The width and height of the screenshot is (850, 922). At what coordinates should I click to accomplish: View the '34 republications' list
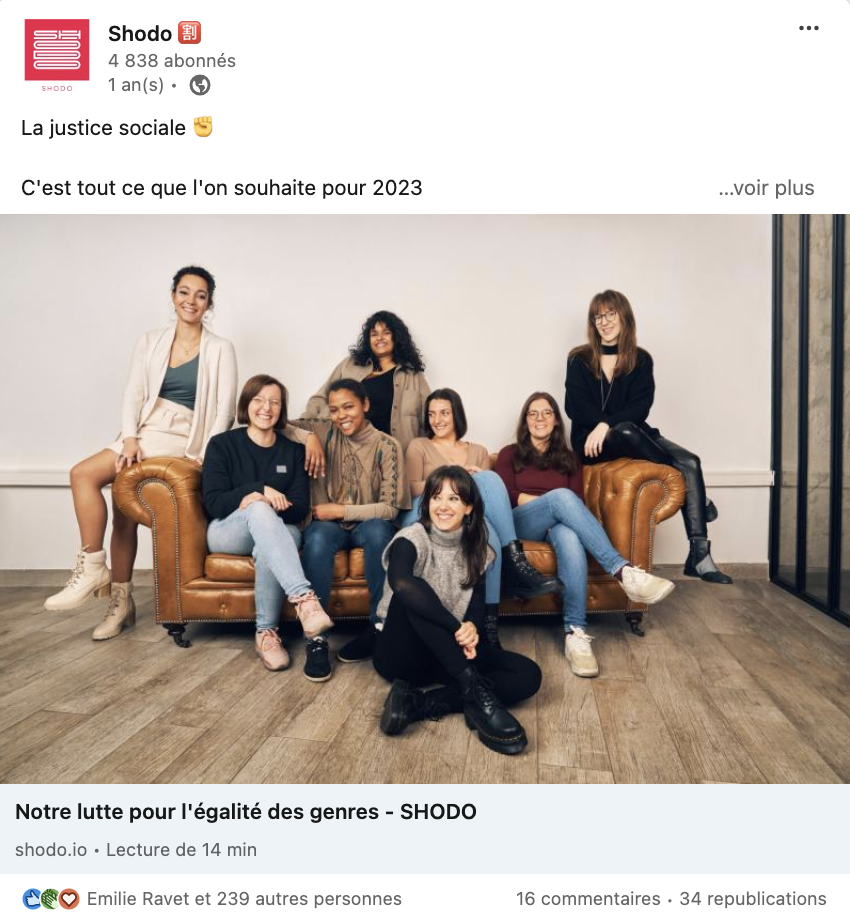pos(752,898)
